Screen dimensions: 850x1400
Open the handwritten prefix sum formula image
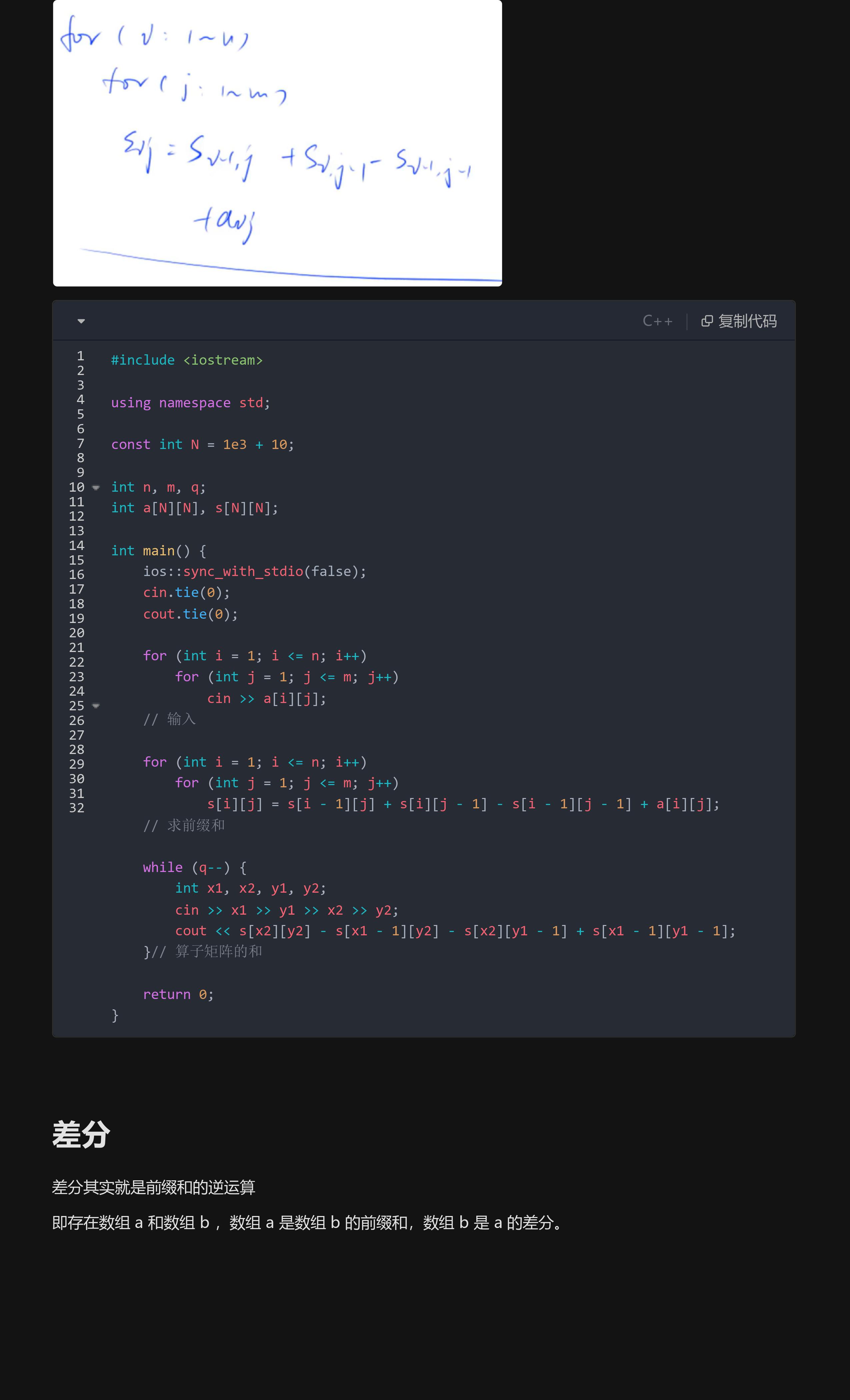(x=277, y=142)
